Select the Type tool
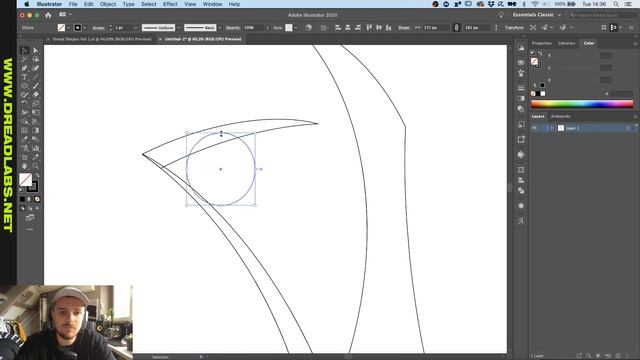640x360 pixels. (x=24, y=77)
